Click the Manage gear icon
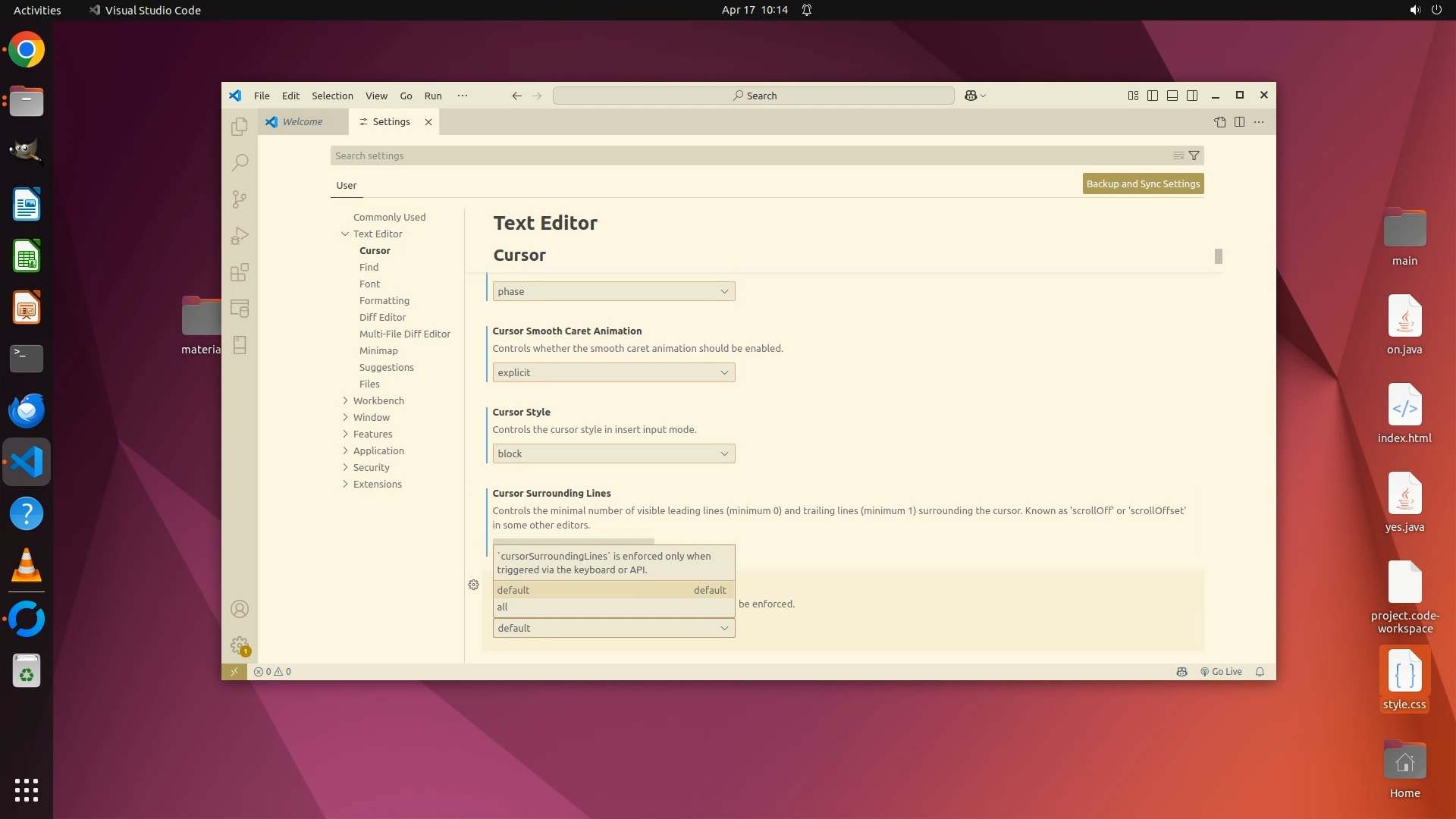This screenshot has height=819, width=1456. (240, 645)
